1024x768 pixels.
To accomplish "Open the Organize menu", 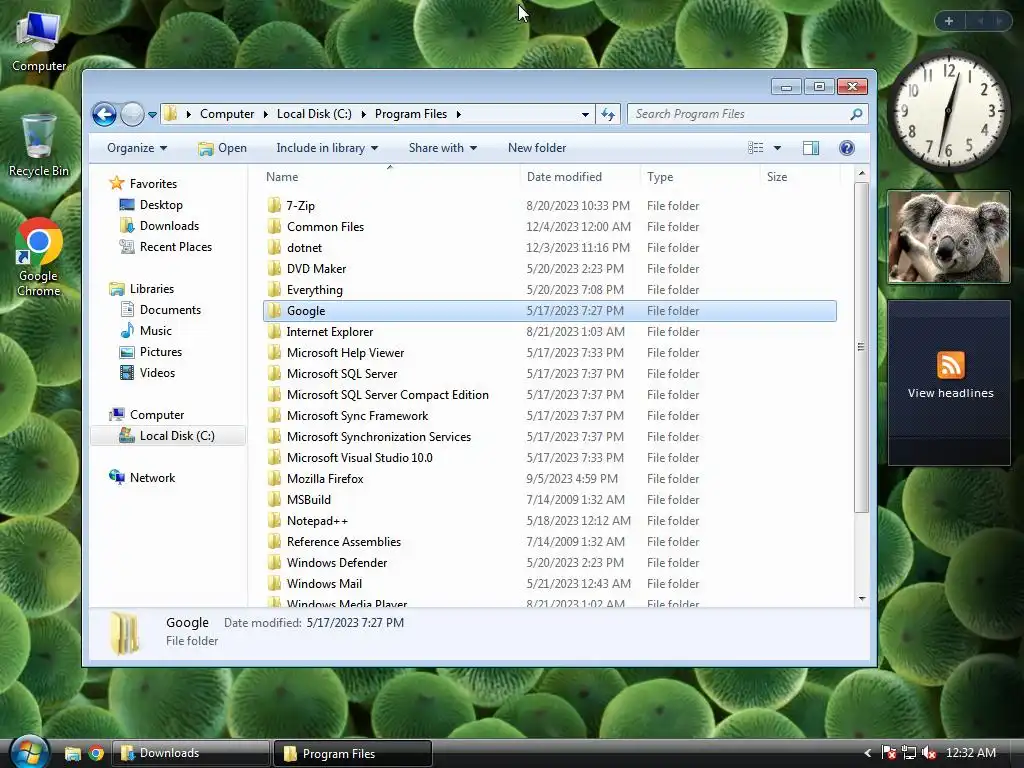I will click(x=137, y=148).
